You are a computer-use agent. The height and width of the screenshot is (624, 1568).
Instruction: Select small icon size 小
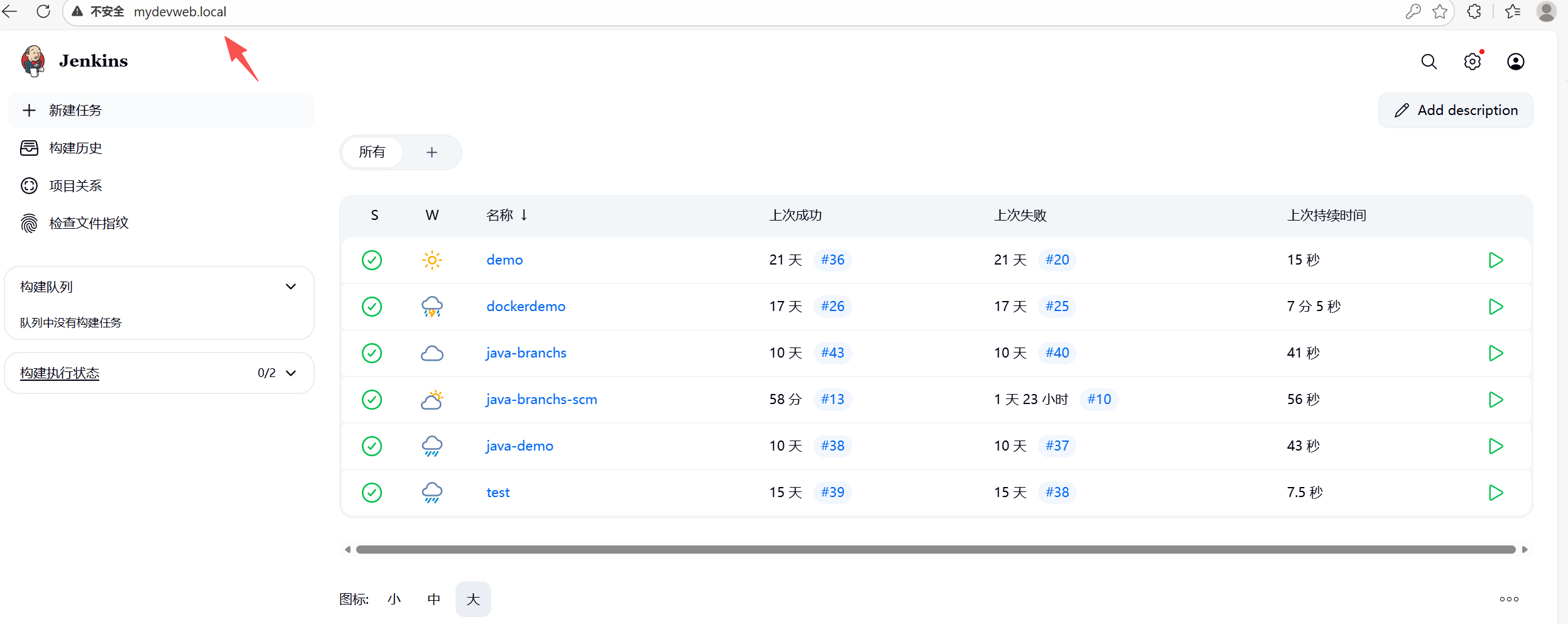394,599
